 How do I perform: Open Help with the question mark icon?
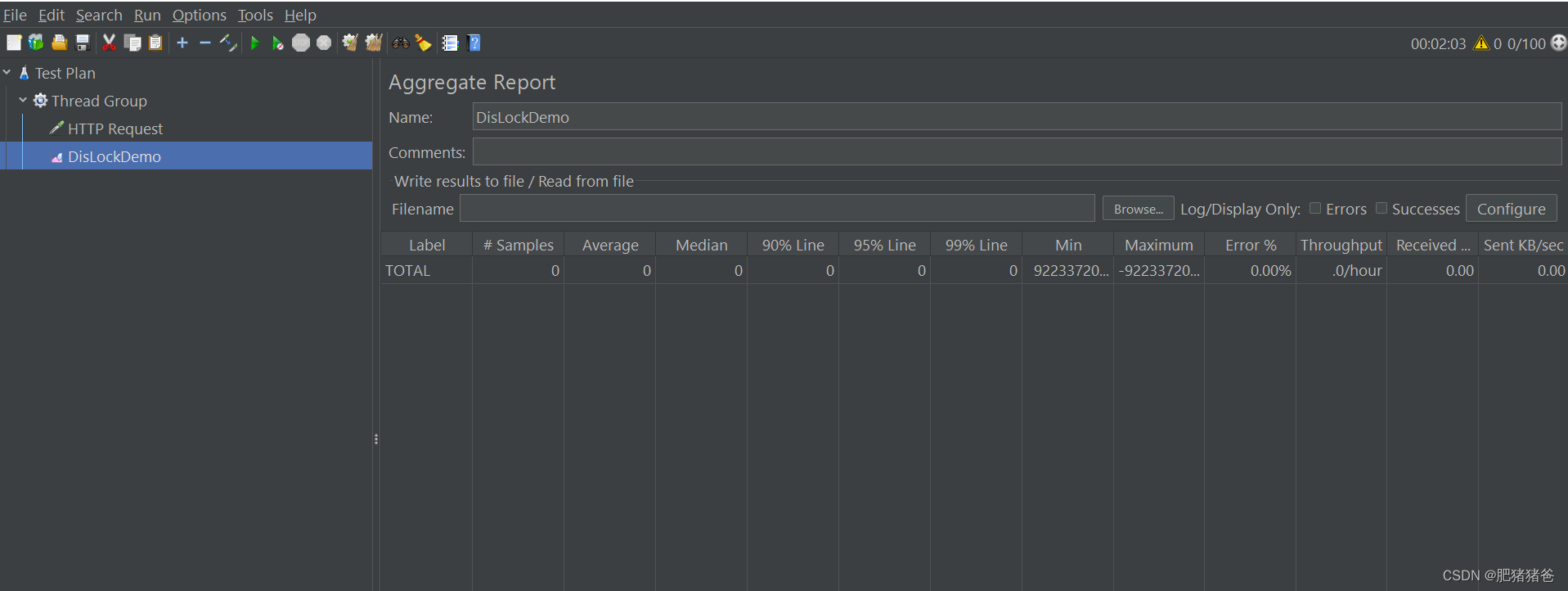[x=474, y=43]
